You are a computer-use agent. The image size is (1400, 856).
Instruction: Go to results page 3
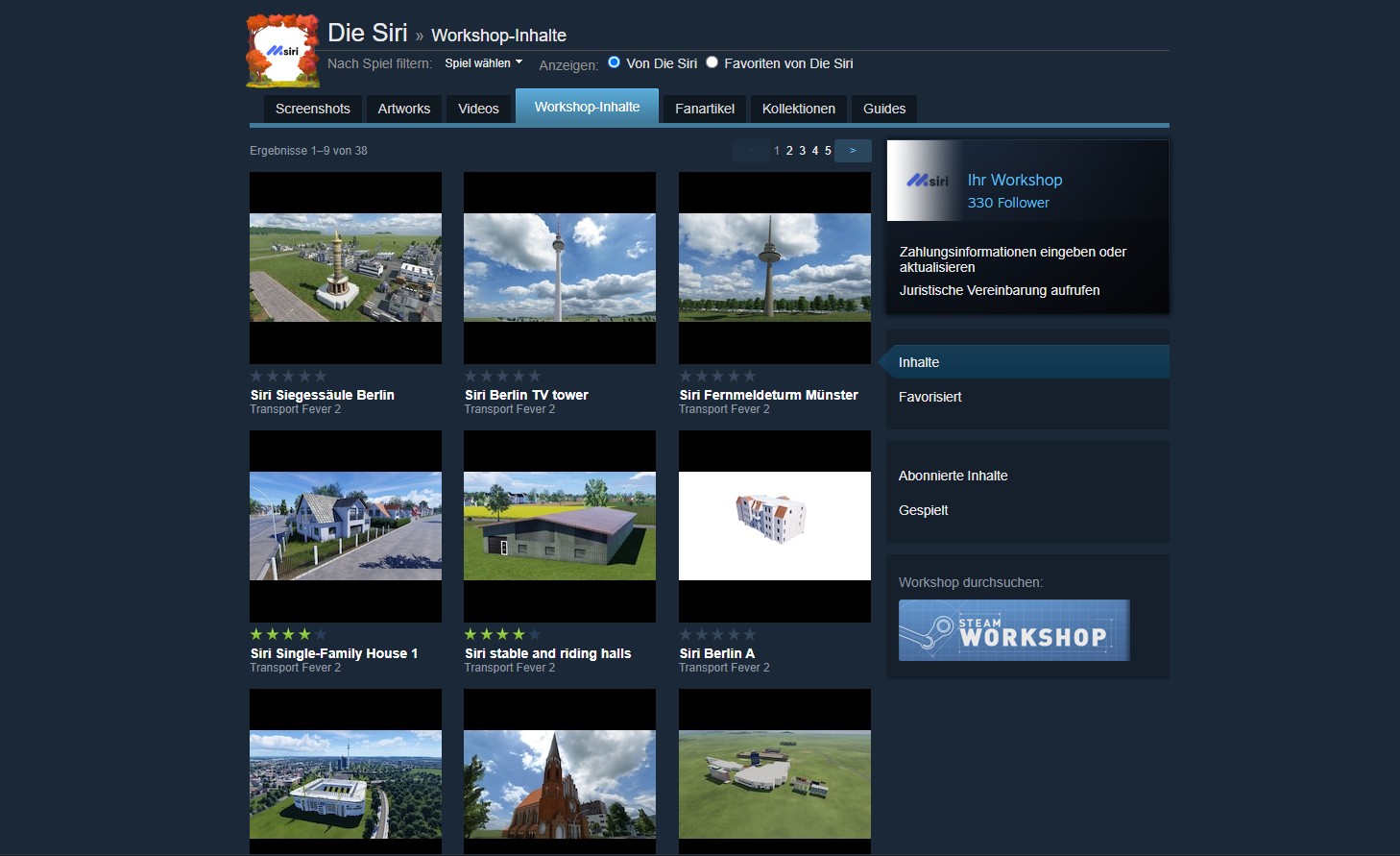pyautogui.click(x=803, y=151)
